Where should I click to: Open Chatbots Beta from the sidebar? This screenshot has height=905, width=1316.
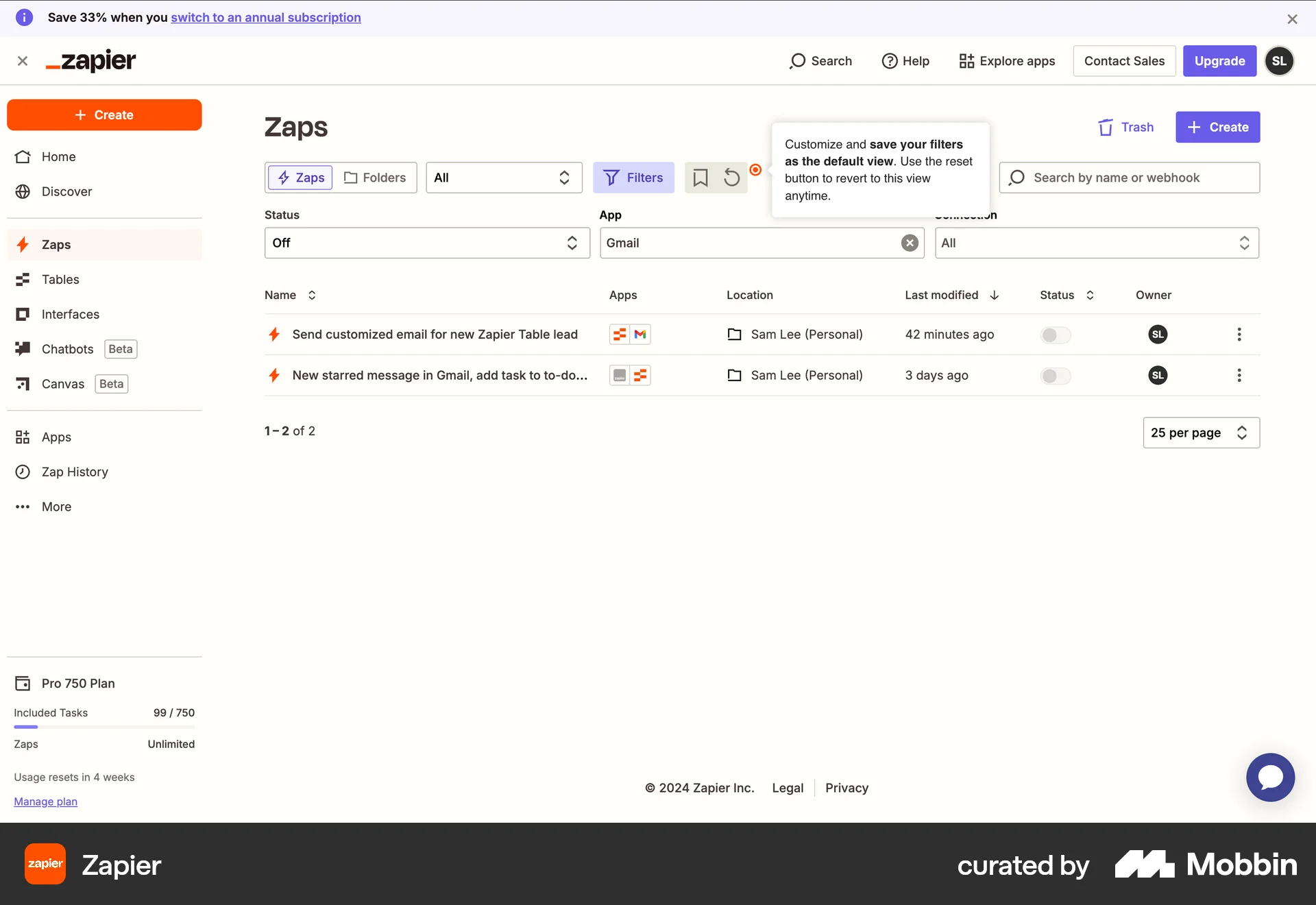[x=69, y=349]
